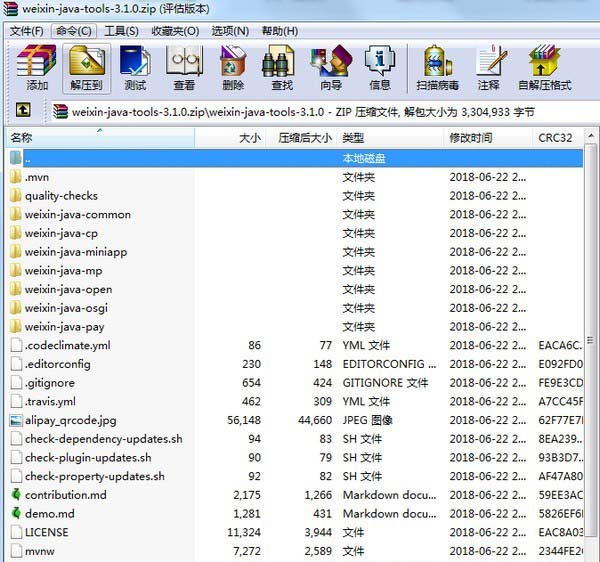Viewport: 600px width, 562px height.
Task: Select the contribution.md markdown file icon
Action: tap(16, 495)
